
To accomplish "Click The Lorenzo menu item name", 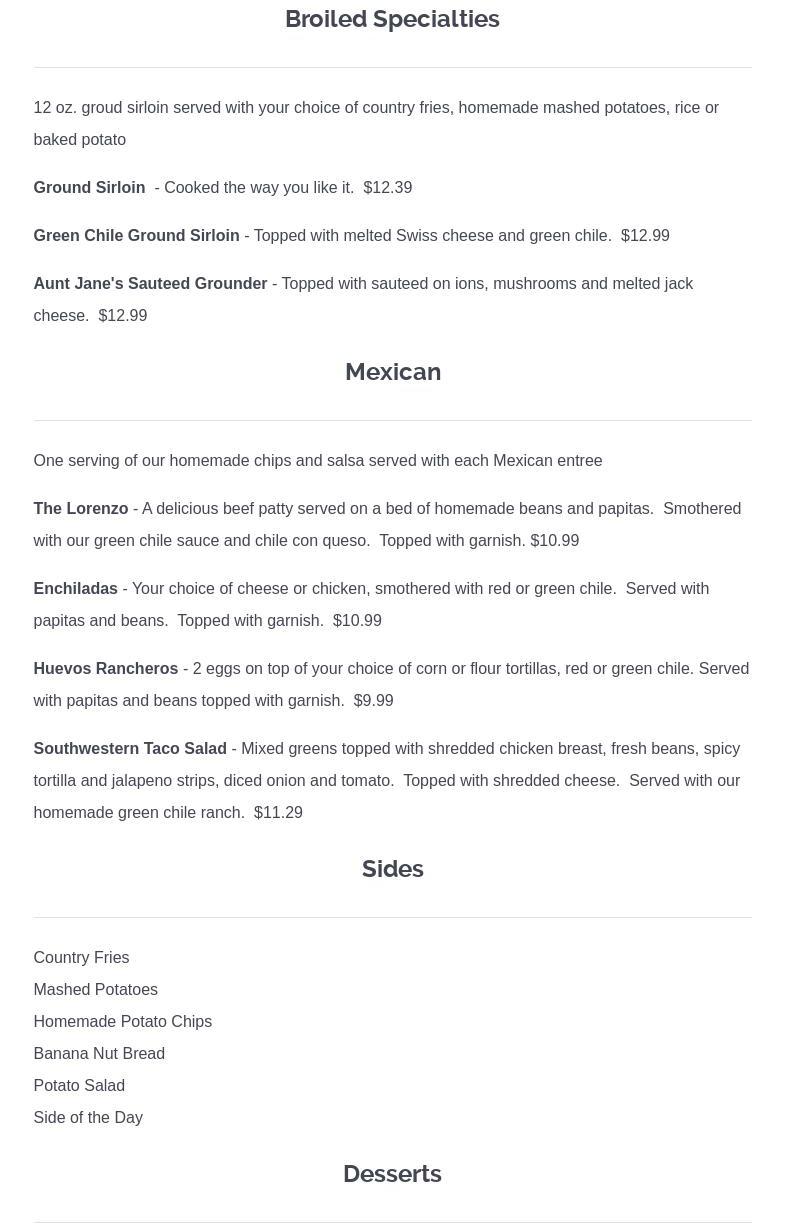I will pyautogui.click(x=81, y=509).
